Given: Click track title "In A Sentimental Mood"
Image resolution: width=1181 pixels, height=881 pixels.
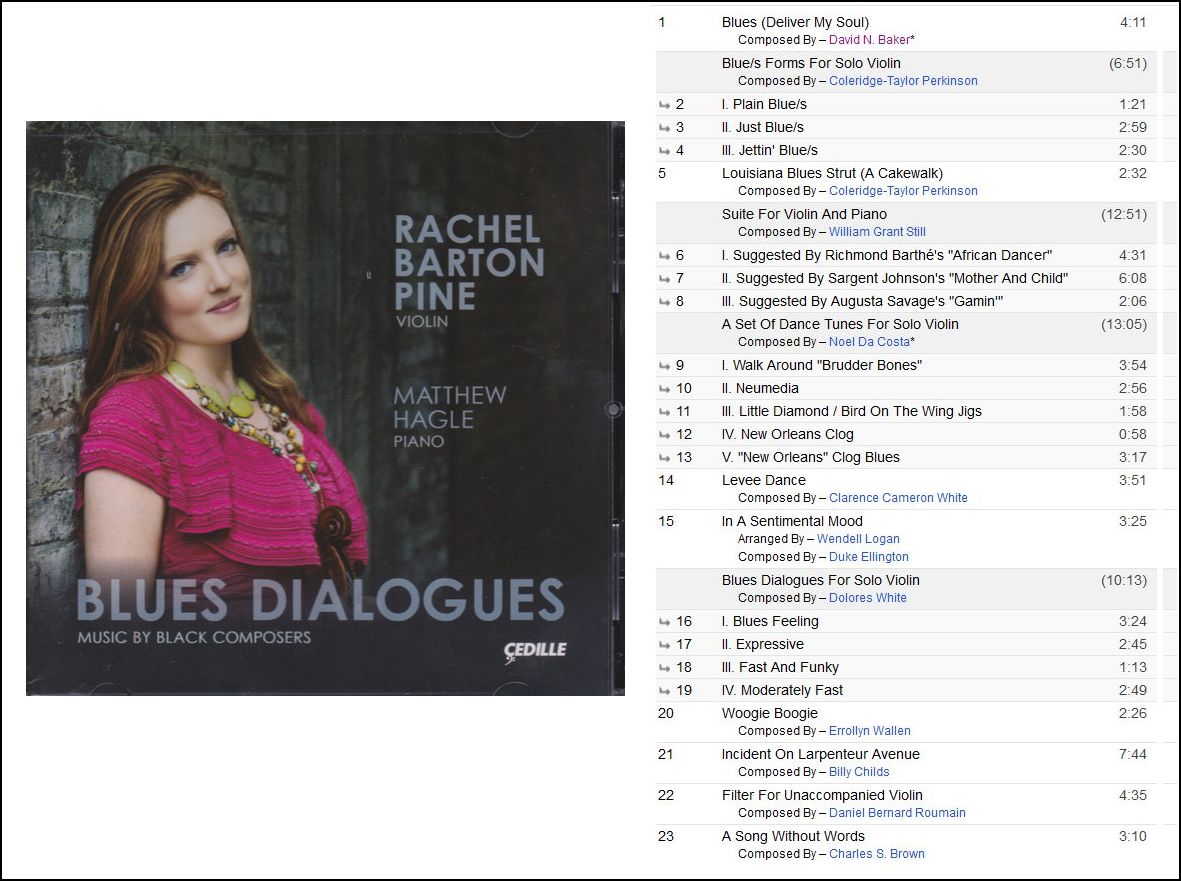Looking at the screenshot, I should pyautogui.click(x=792, y=521).
